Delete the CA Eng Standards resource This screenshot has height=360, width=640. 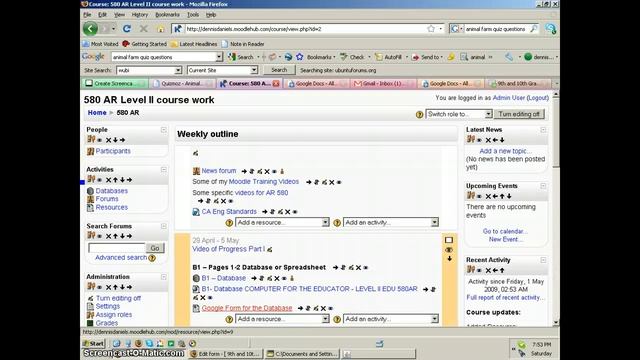pos(288,212)
